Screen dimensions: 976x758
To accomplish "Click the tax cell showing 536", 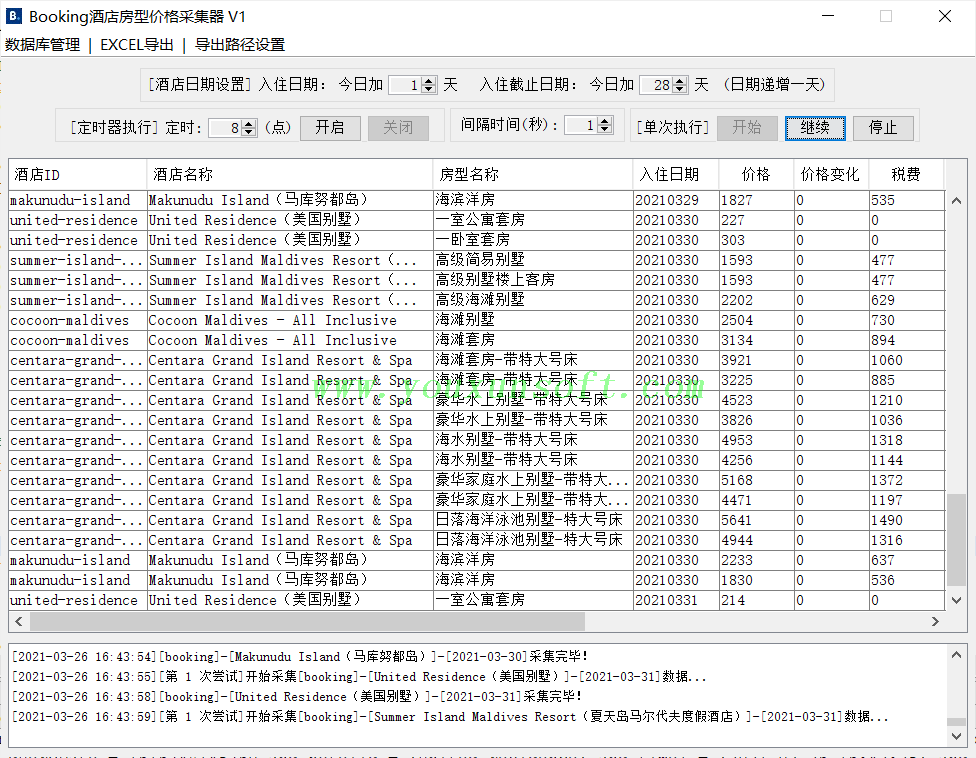I will 906,580.
